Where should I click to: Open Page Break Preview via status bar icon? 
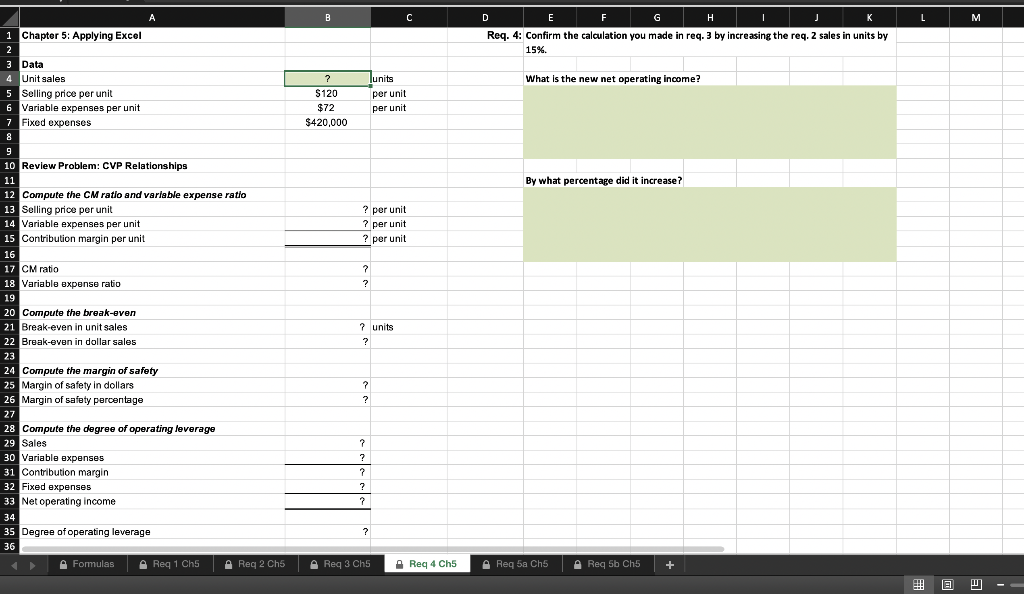(x=977, y=584)
